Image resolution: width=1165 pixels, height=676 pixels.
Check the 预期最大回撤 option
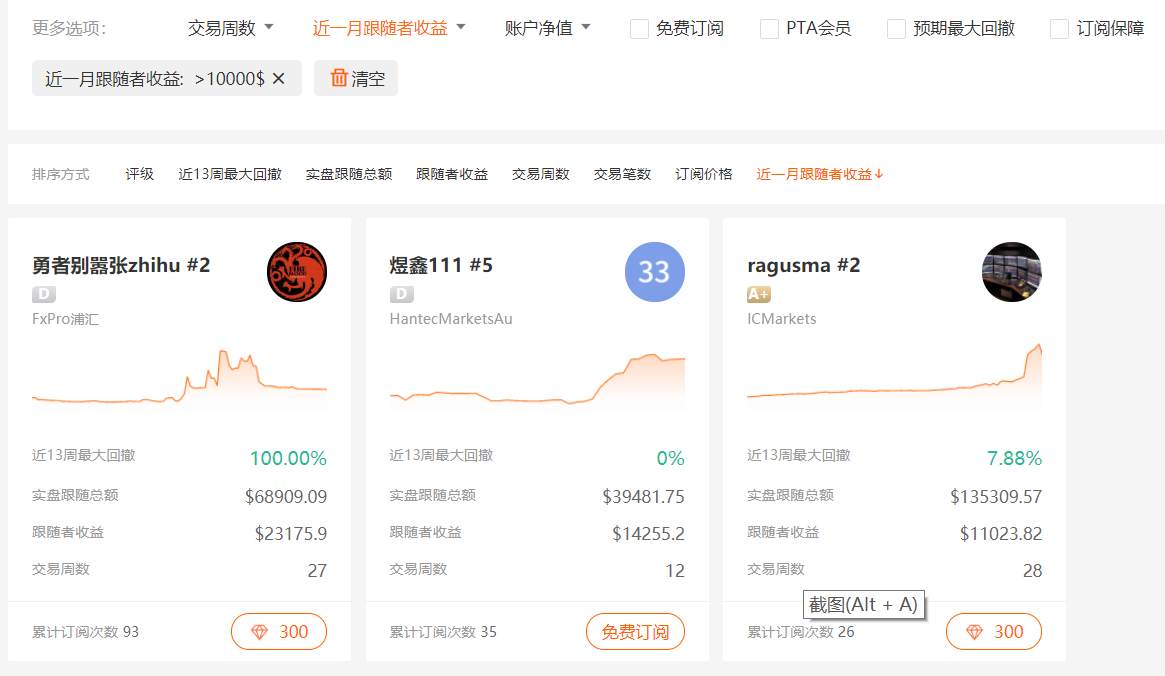click(897, 29)
